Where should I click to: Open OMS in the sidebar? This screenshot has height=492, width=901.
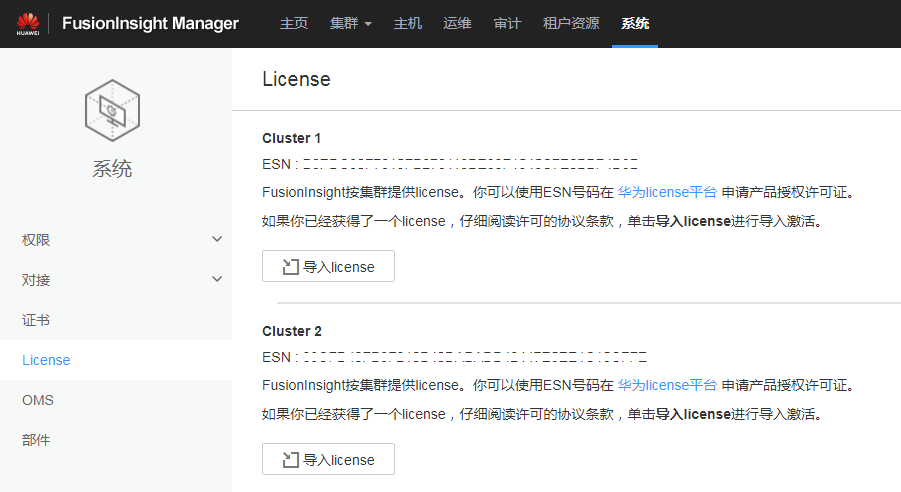(38, 400)
